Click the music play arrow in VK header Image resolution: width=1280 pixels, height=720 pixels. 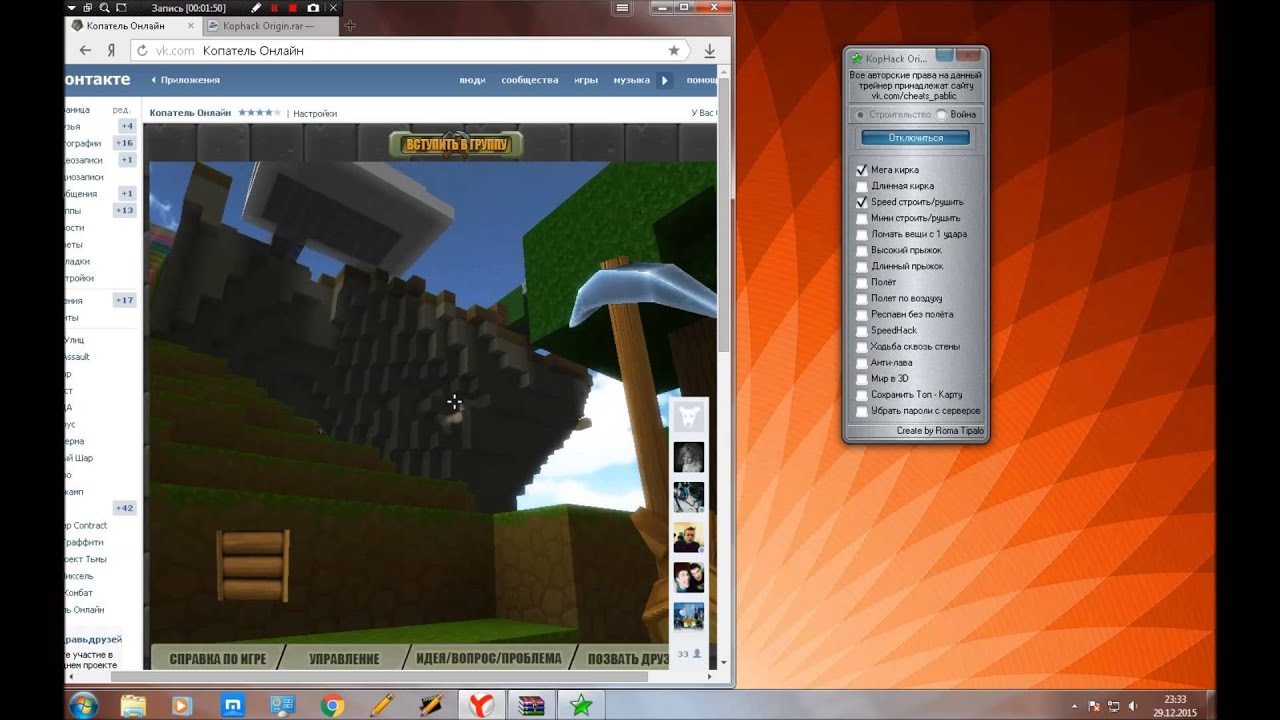665,80
